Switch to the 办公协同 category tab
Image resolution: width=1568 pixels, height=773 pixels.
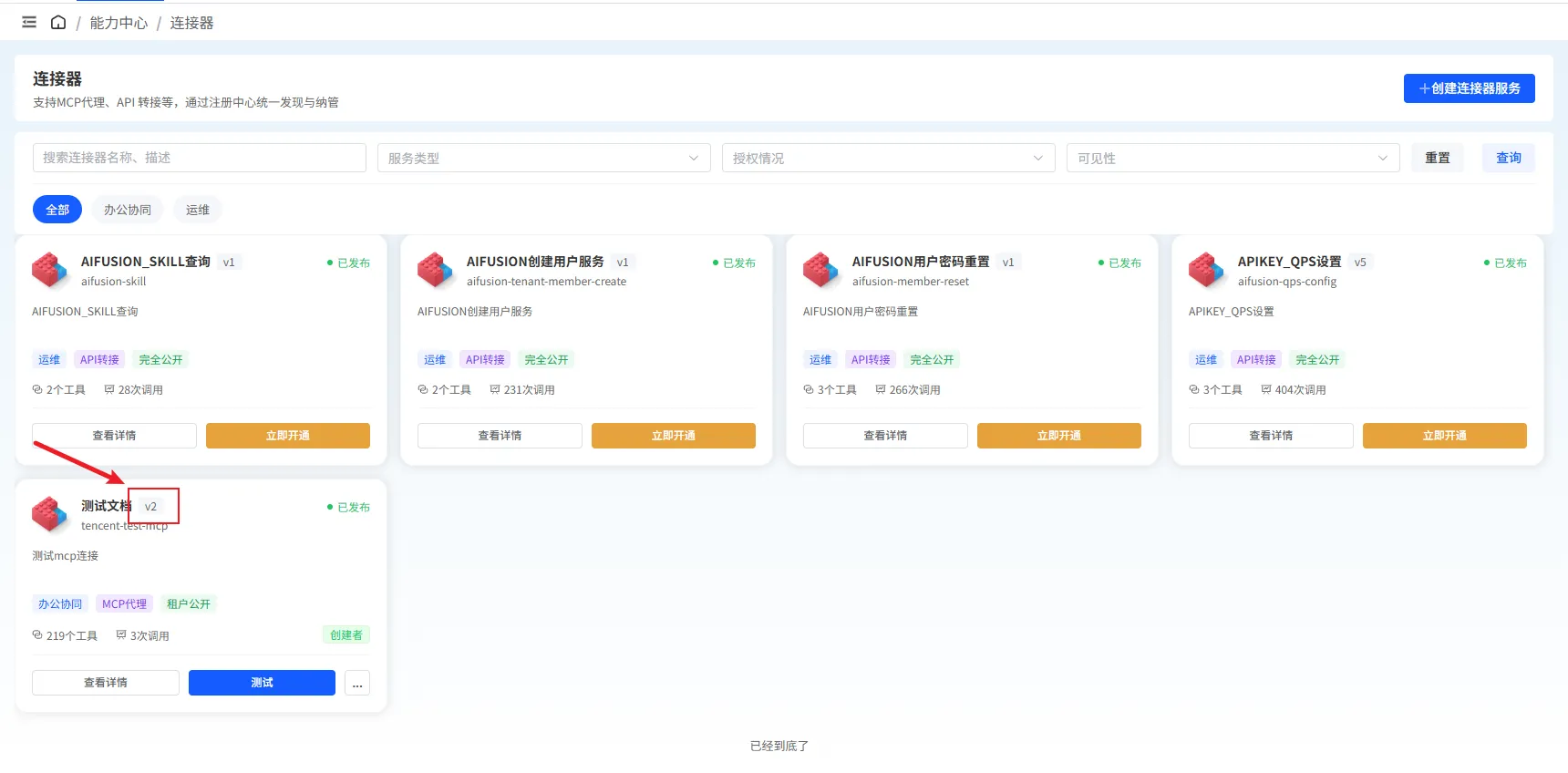[x=128, y=210]
